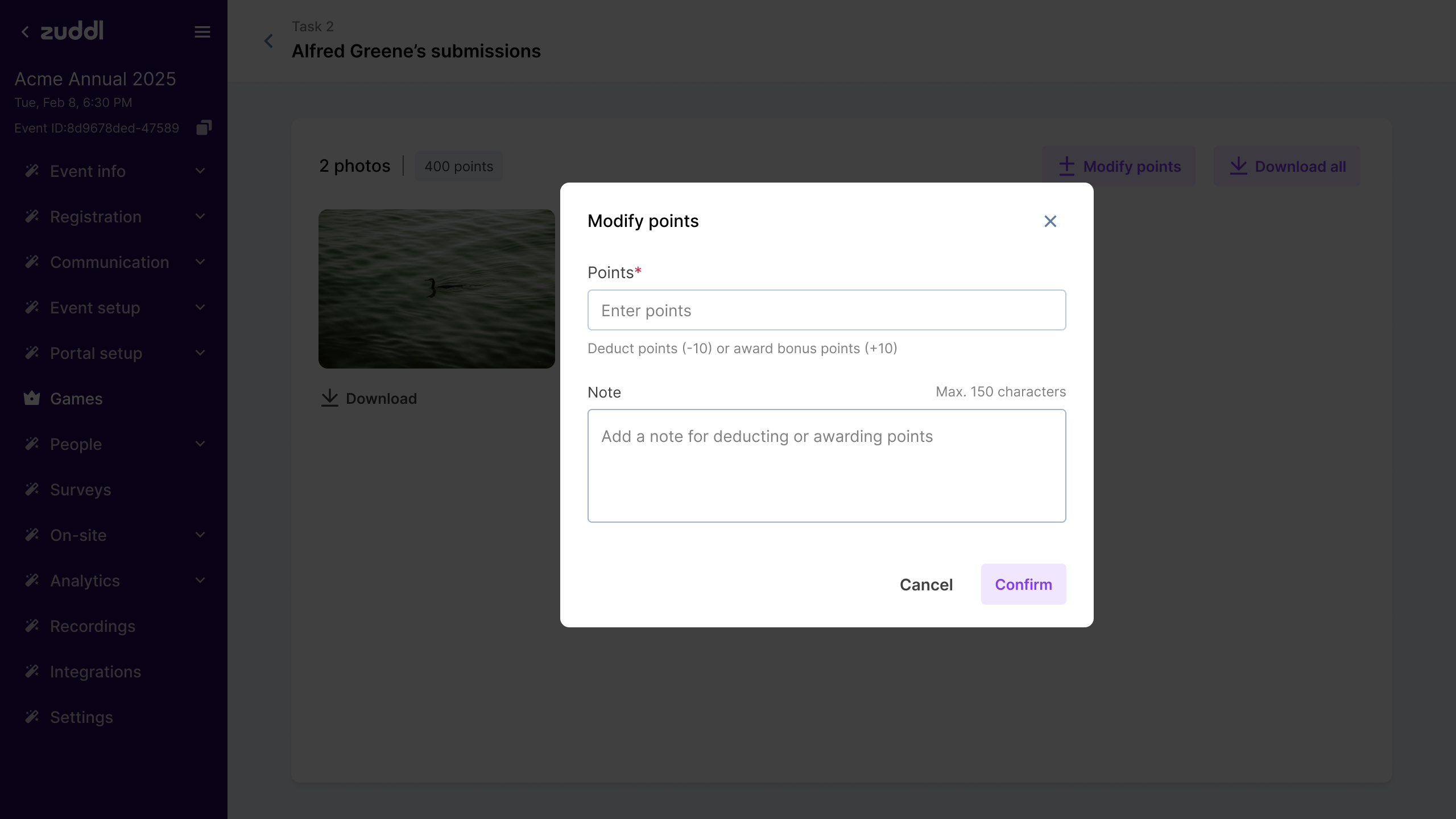
Task: Expand the Event info section
Action: [200, 171]
